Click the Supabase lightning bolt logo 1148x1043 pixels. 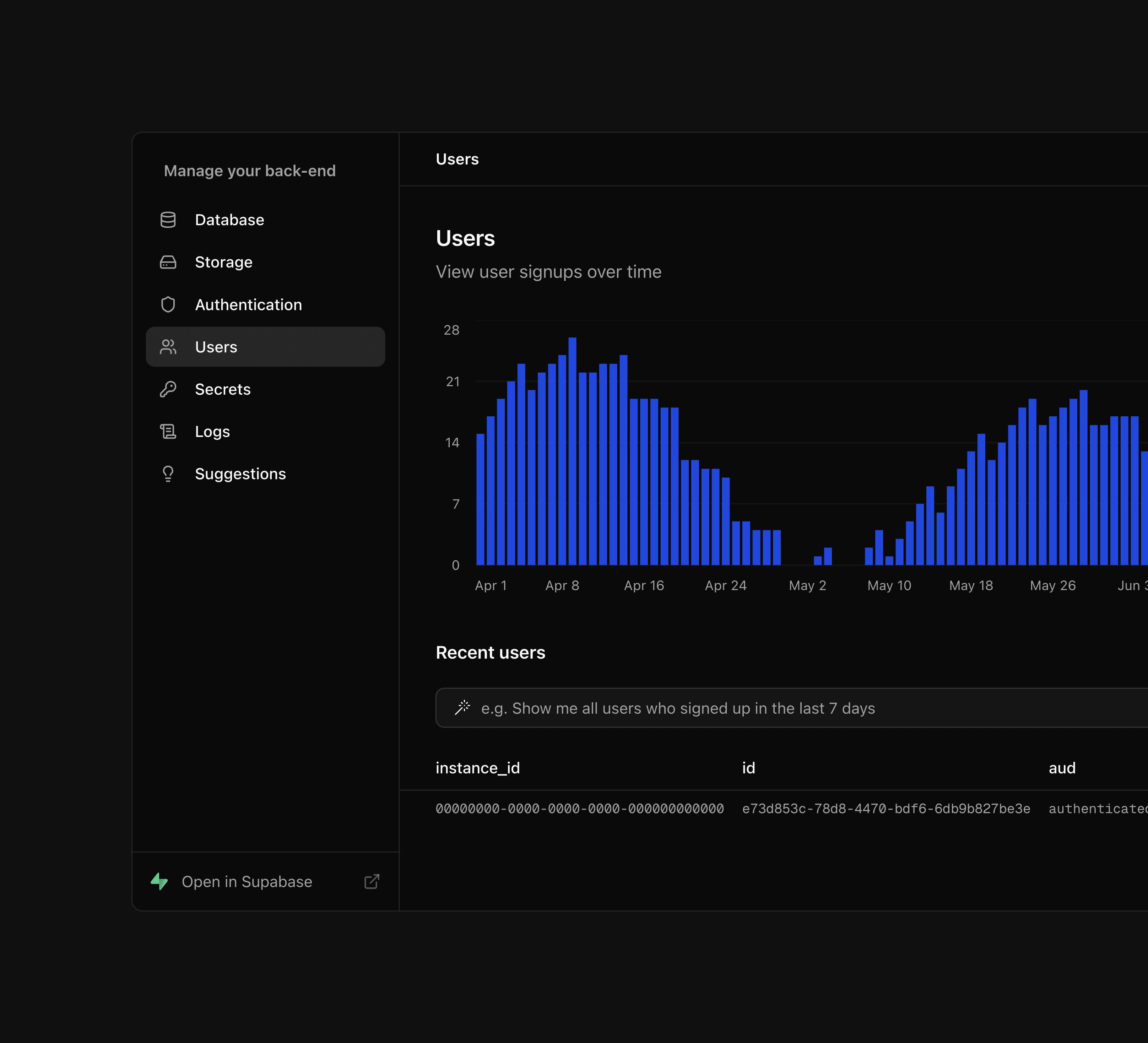click(159, 881)
